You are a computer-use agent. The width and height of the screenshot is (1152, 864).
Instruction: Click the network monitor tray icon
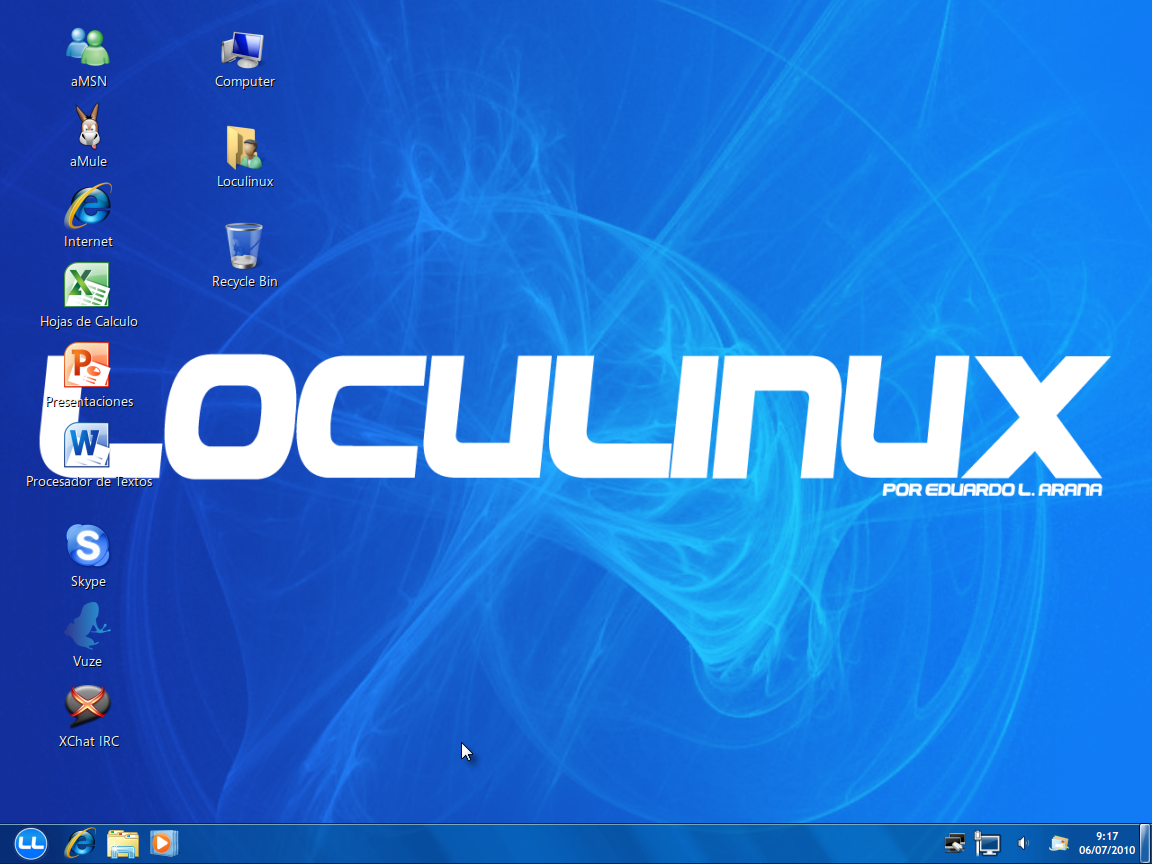(x=988, y=844)
